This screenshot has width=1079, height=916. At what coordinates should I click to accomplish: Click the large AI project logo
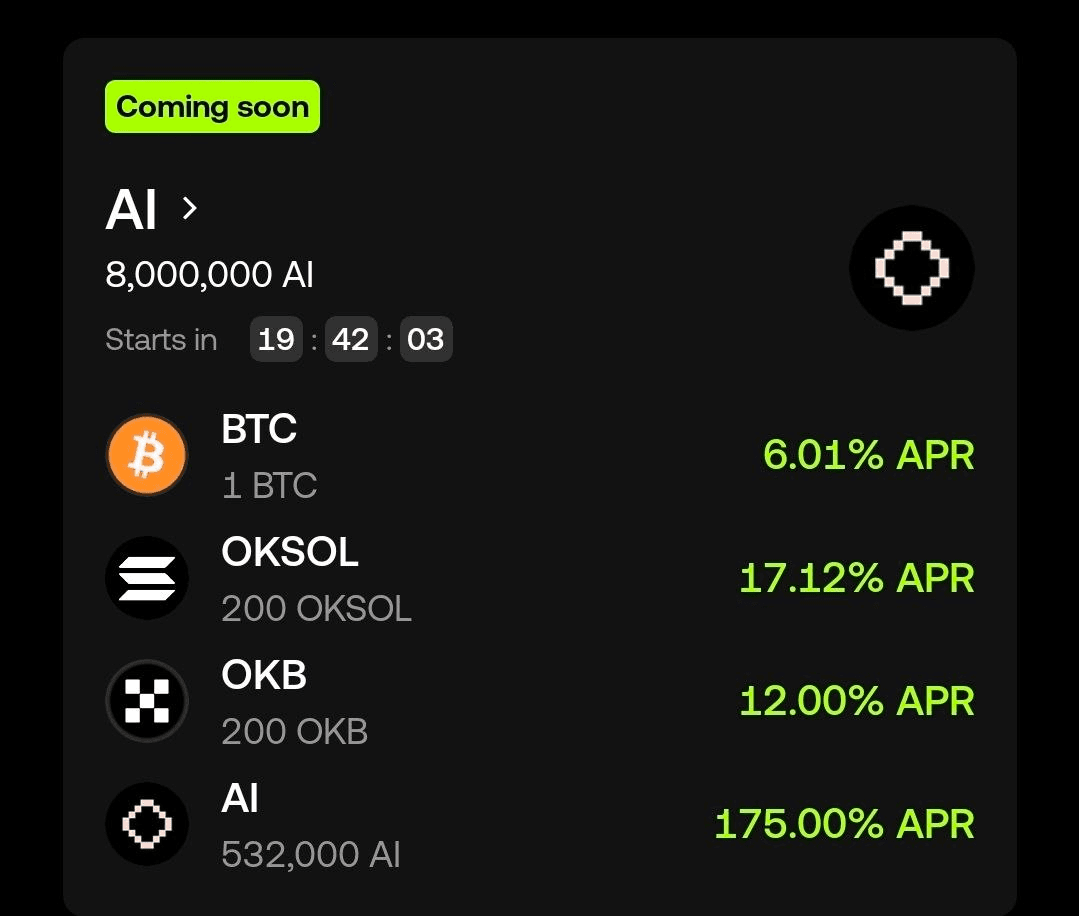[912, 268]
